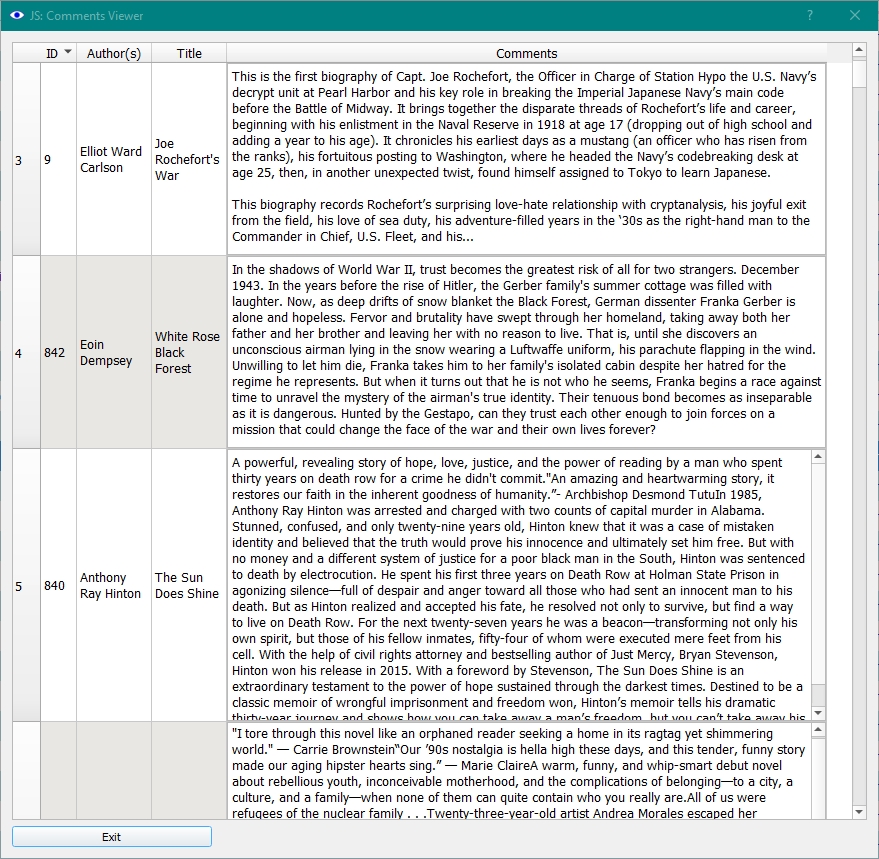Click the Comments column header
This screenshot has width=879, height=859.
(526, 53)
